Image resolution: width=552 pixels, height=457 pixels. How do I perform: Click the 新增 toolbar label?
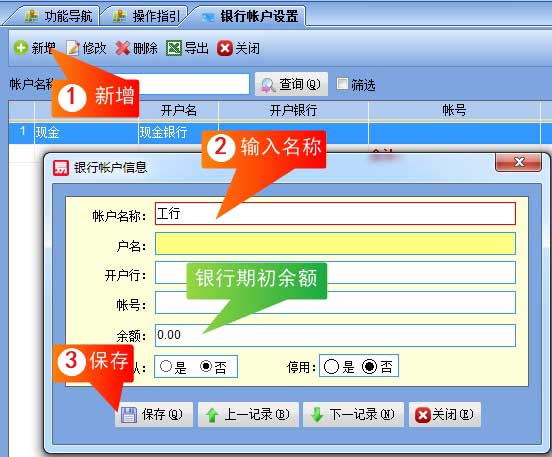[43, 48]
